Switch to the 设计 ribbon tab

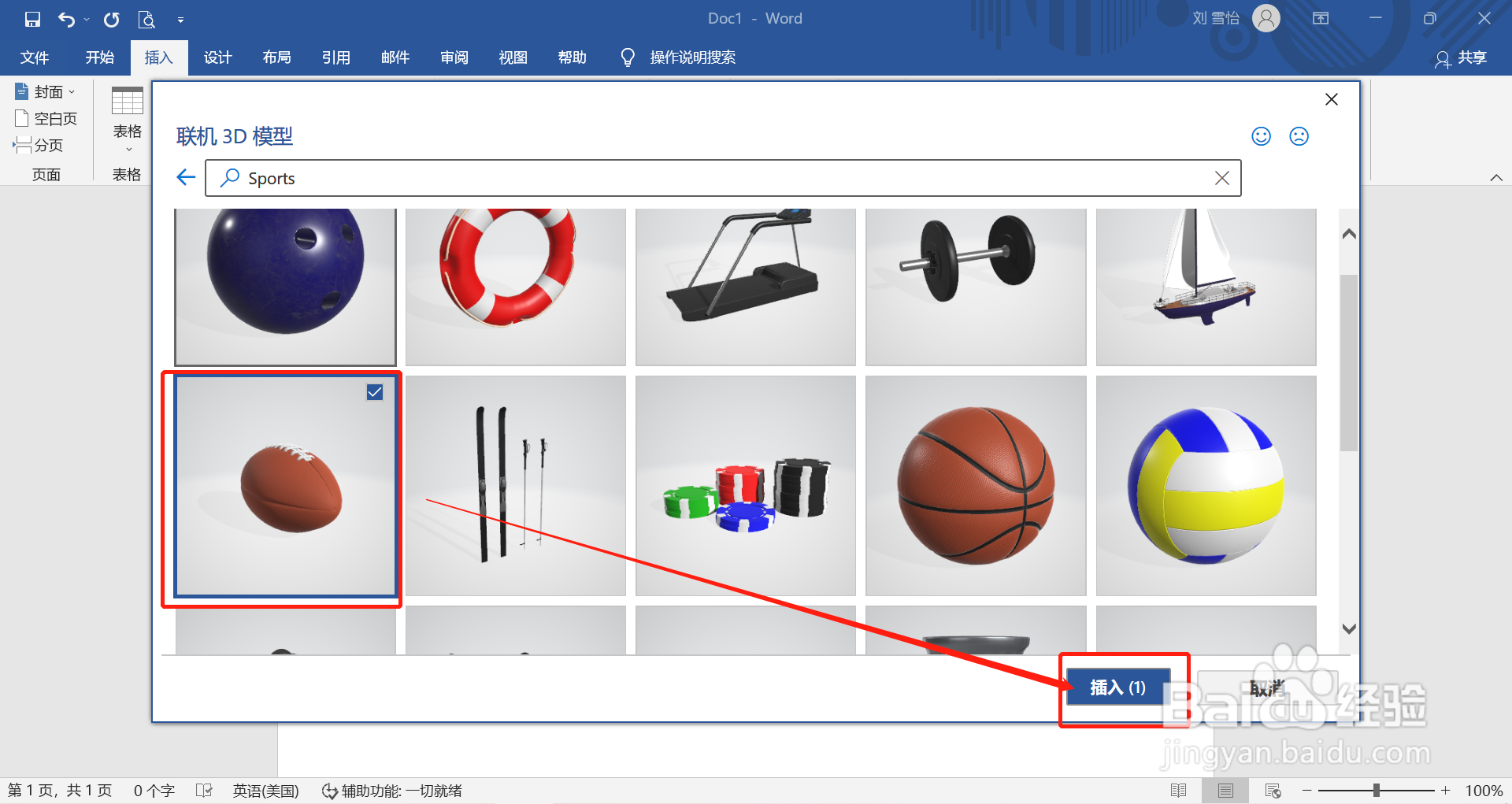click(218, 57)
